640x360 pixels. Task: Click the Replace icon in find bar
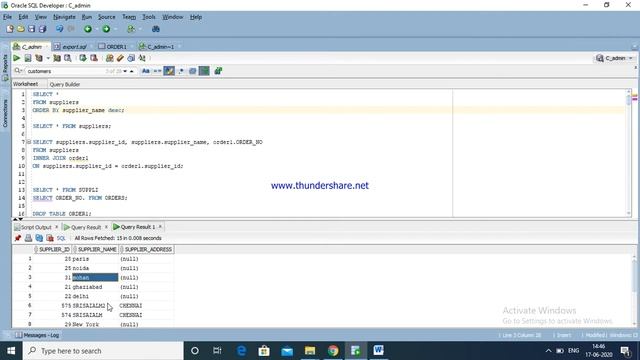click(x=218, y=71)
